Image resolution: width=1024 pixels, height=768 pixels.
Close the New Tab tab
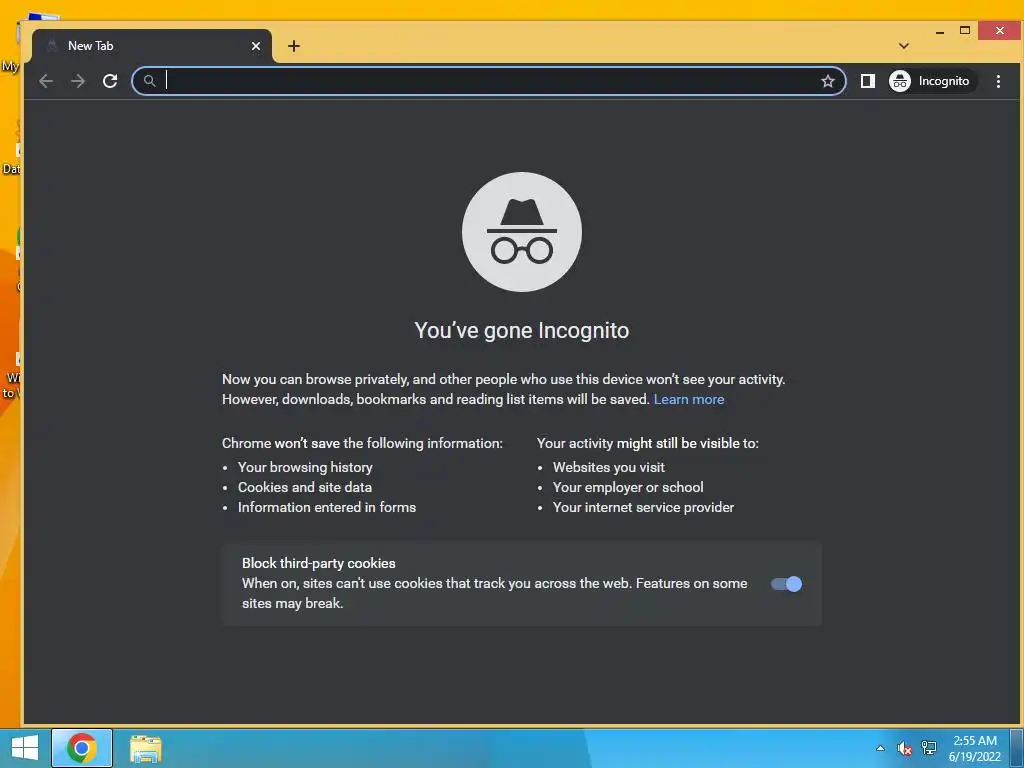256,46
